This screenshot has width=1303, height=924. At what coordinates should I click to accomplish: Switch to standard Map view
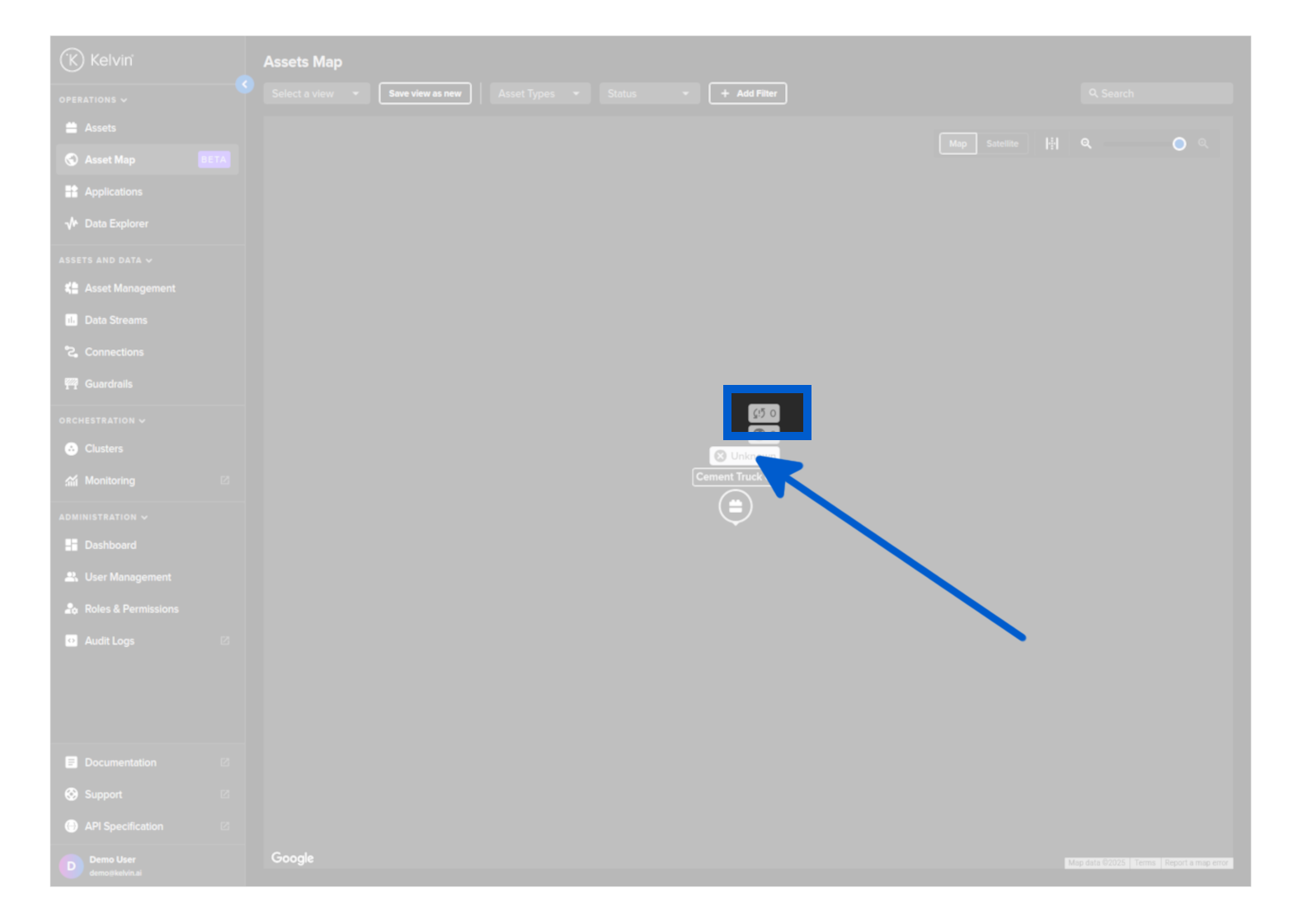[957, 143]
